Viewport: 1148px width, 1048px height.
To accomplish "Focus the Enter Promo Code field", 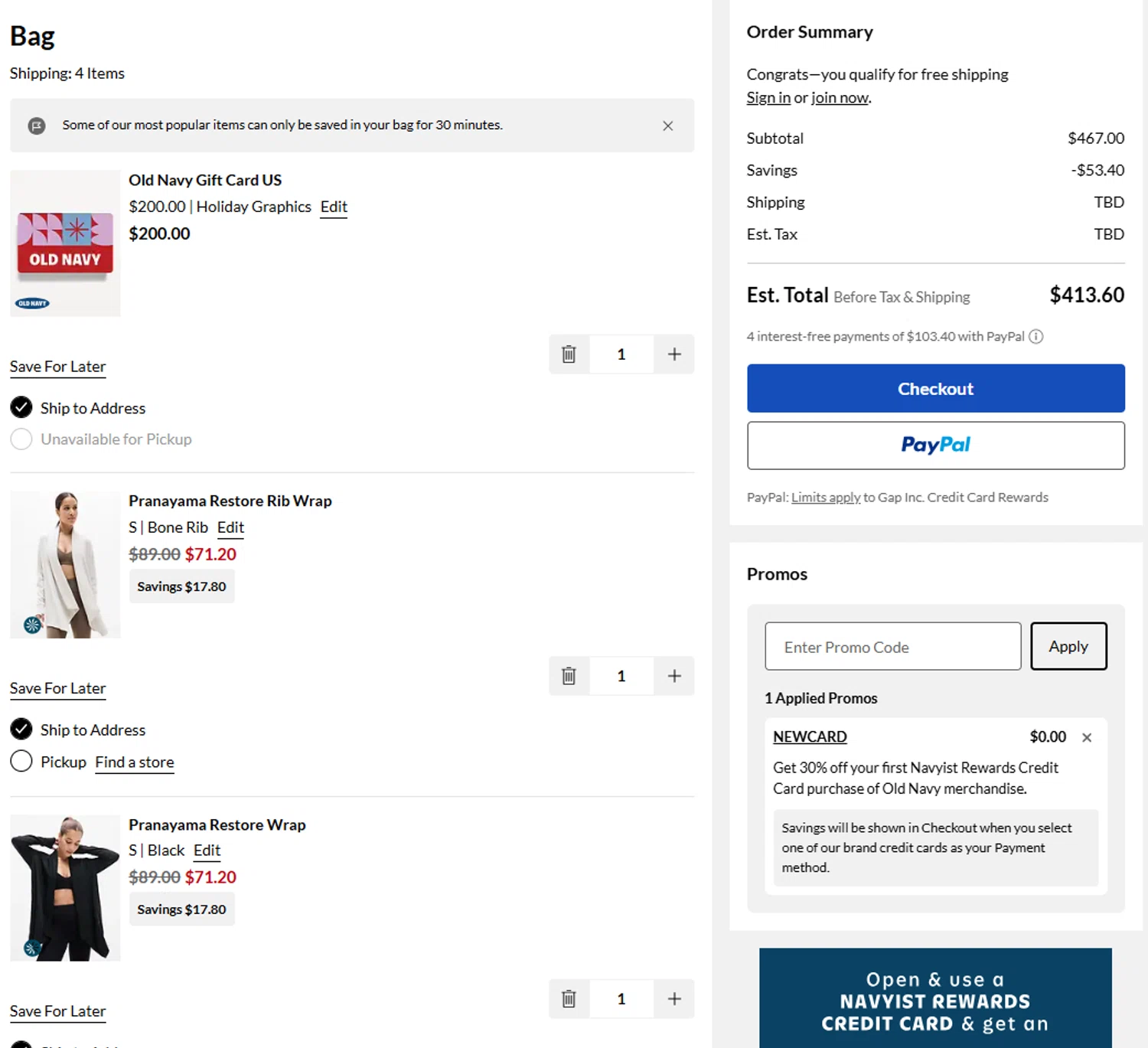I will [x=892, y=646].
